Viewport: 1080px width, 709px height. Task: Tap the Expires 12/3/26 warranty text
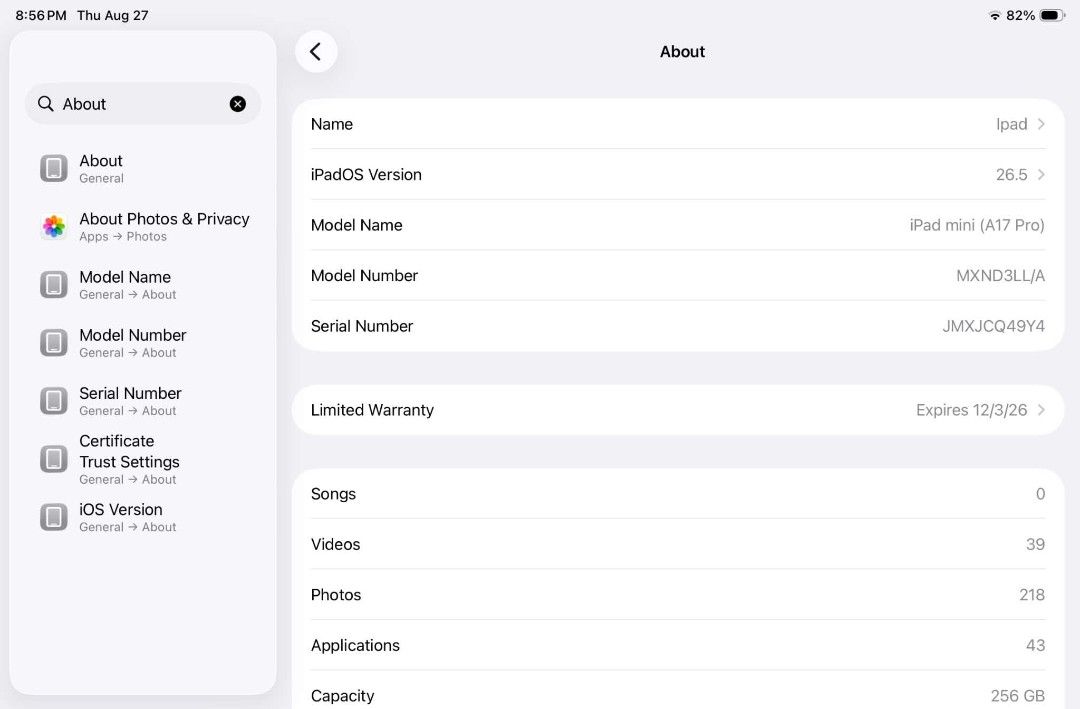[971, 410]
